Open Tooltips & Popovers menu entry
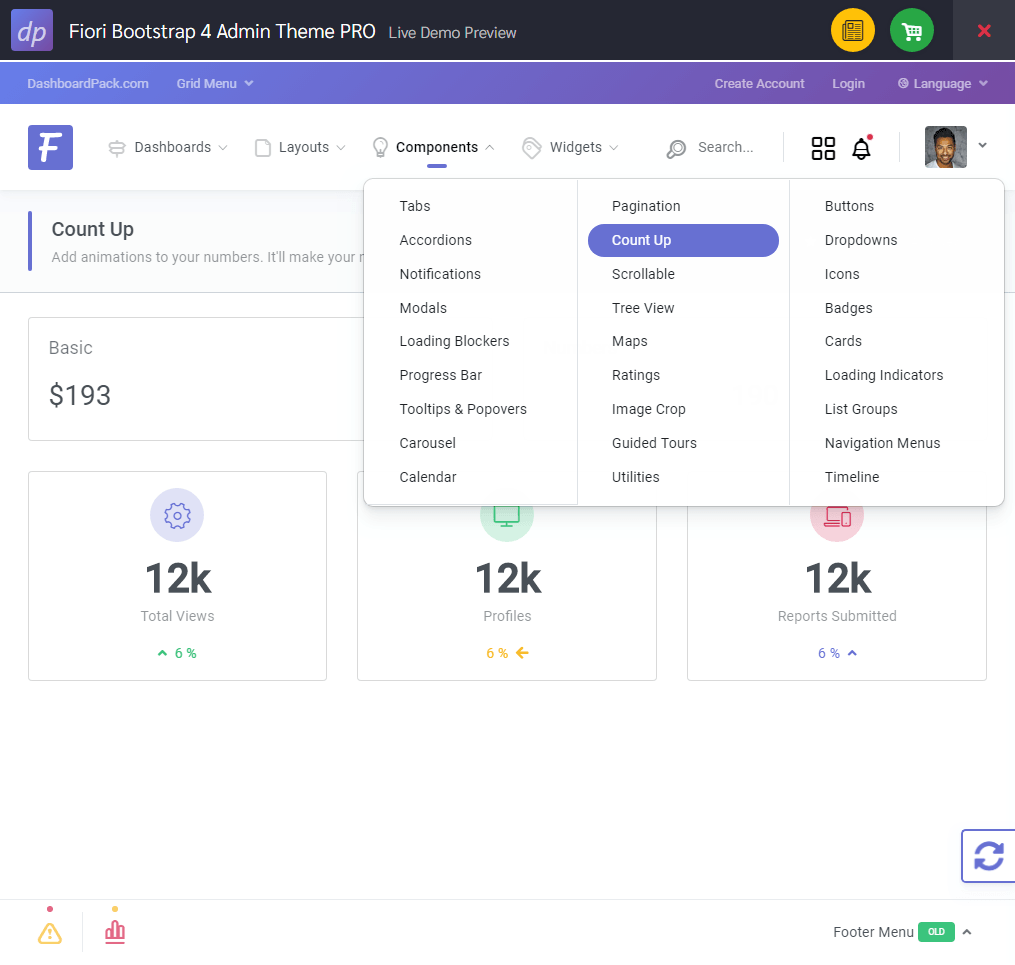 click(462, 409)
